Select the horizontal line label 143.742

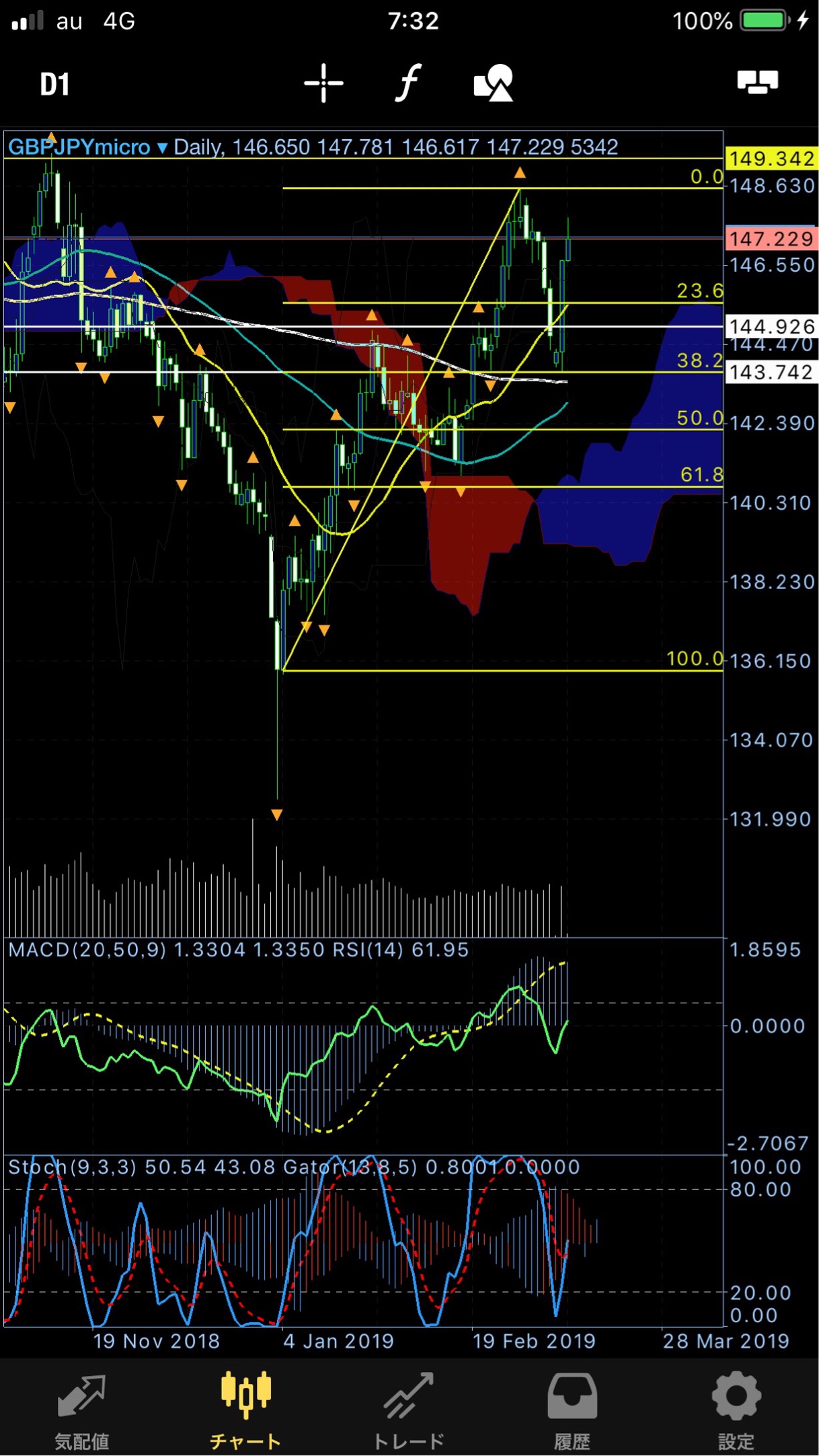[x=771, y=372]
